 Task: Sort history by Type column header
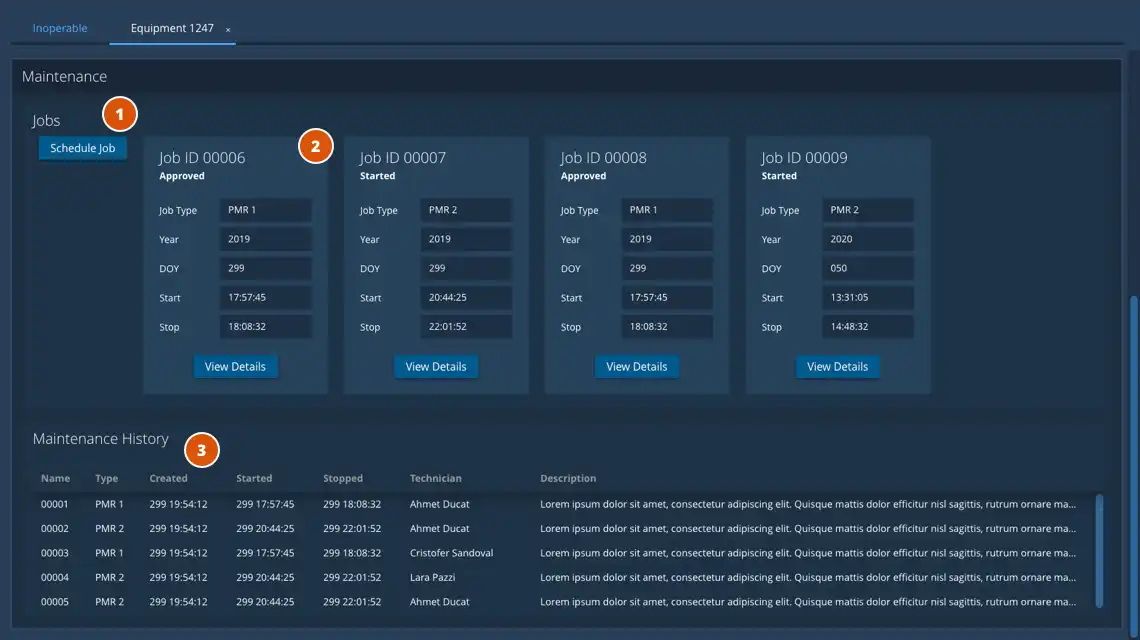tap(106, 478)
